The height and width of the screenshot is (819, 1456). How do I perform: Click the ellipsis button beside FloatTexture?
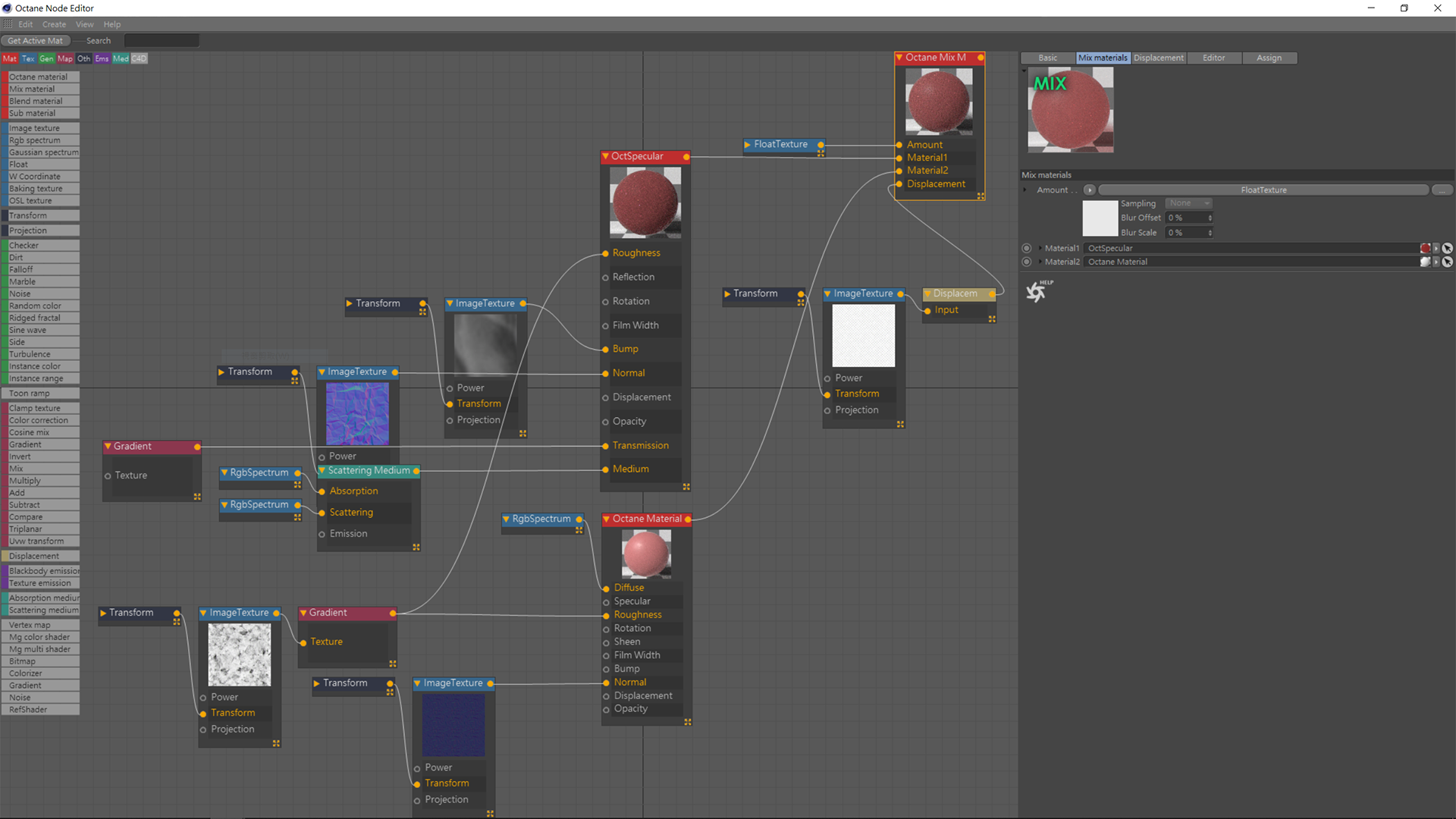[x=1442, y=190]
